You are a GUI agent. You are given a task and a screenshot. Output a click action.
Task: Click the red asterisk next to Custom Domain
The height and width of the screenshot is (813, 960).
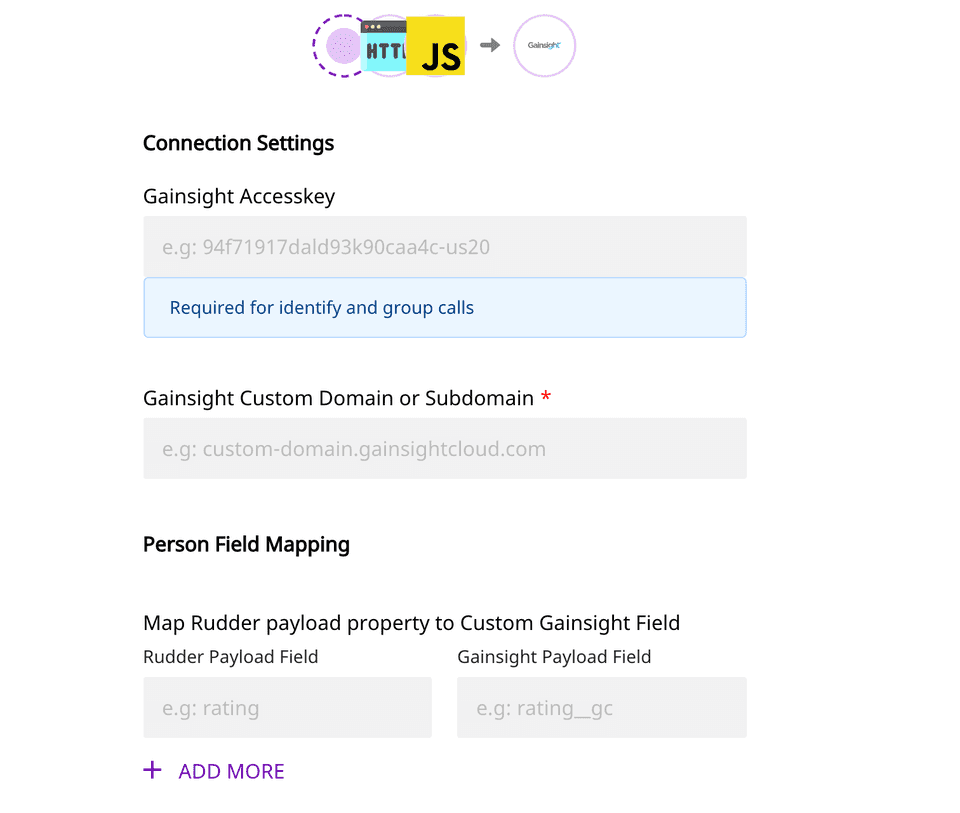[x=546, y=397]
